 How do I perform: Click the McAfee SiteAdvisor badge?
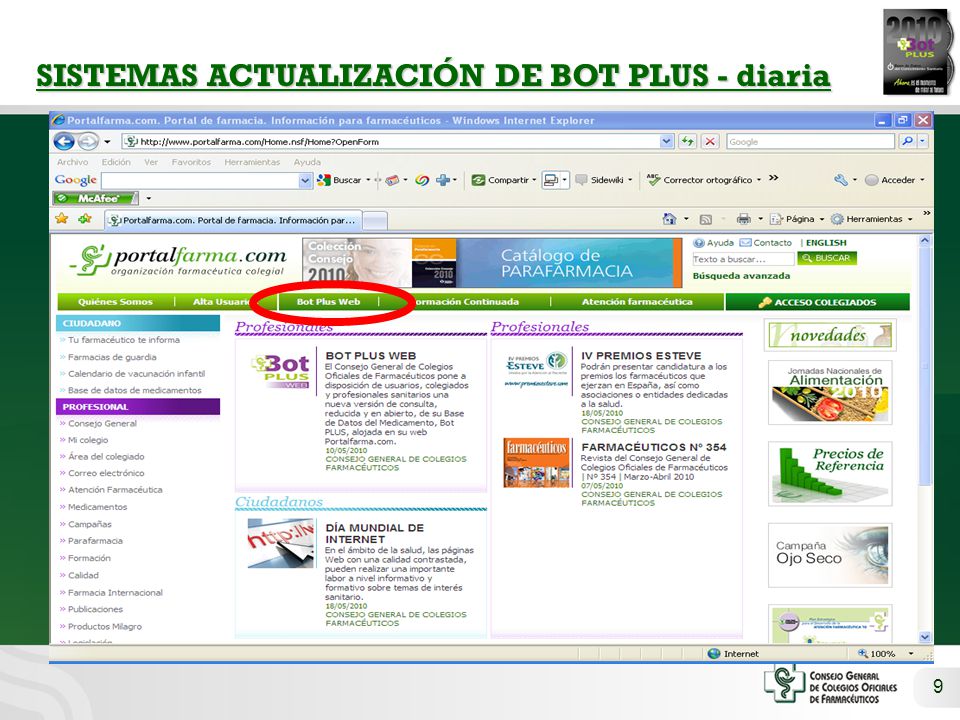pos(95,198)
